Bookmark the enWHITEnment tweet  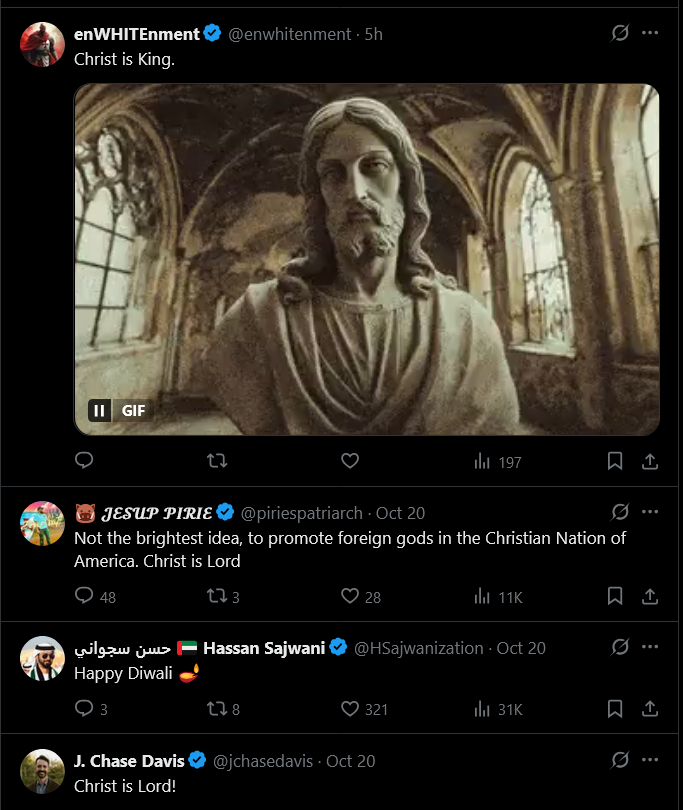pyautogui.click(x=616, y=461)
